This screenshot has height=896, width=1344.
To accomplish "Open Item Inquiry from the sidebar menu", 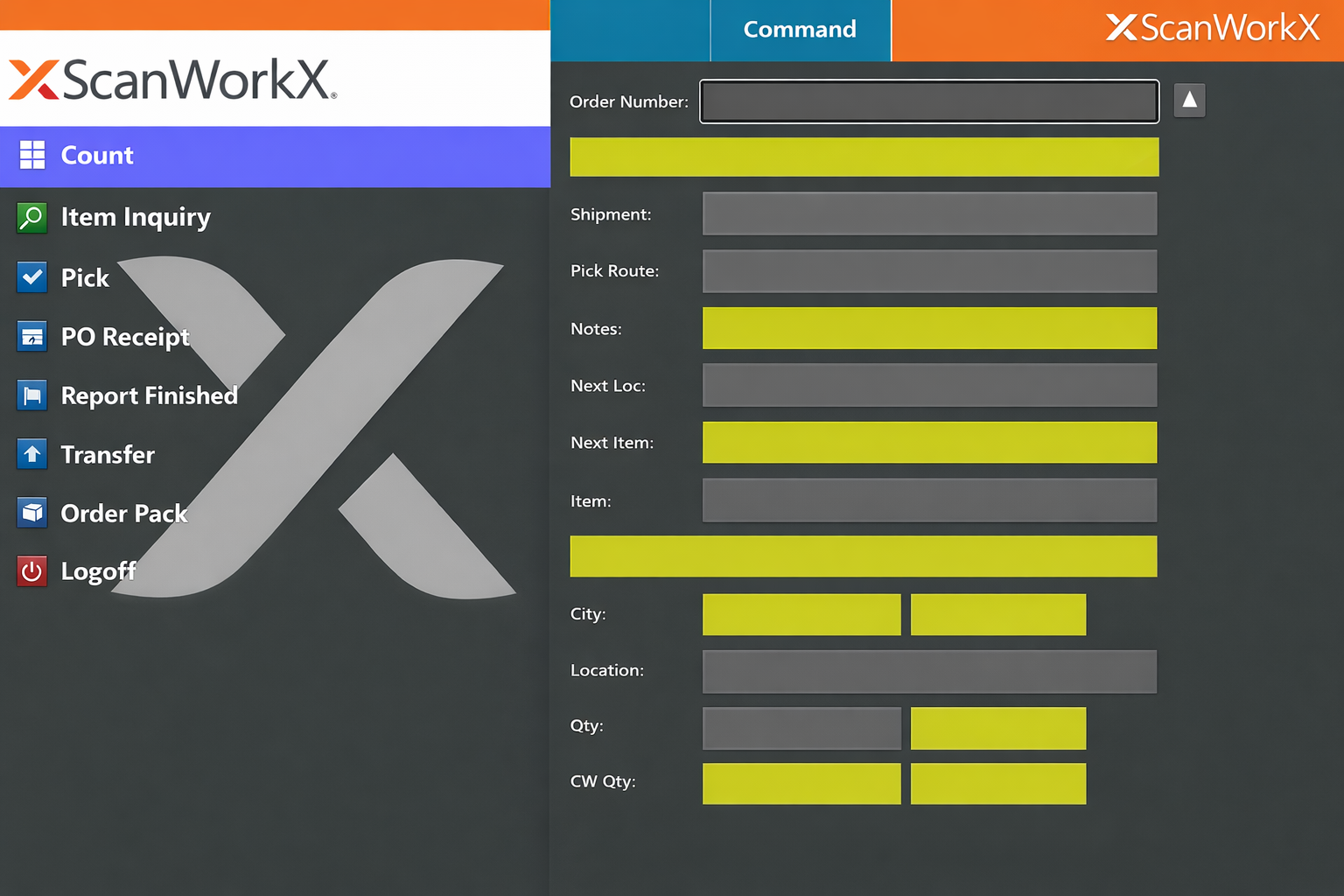I will click(x=135, y=217).
